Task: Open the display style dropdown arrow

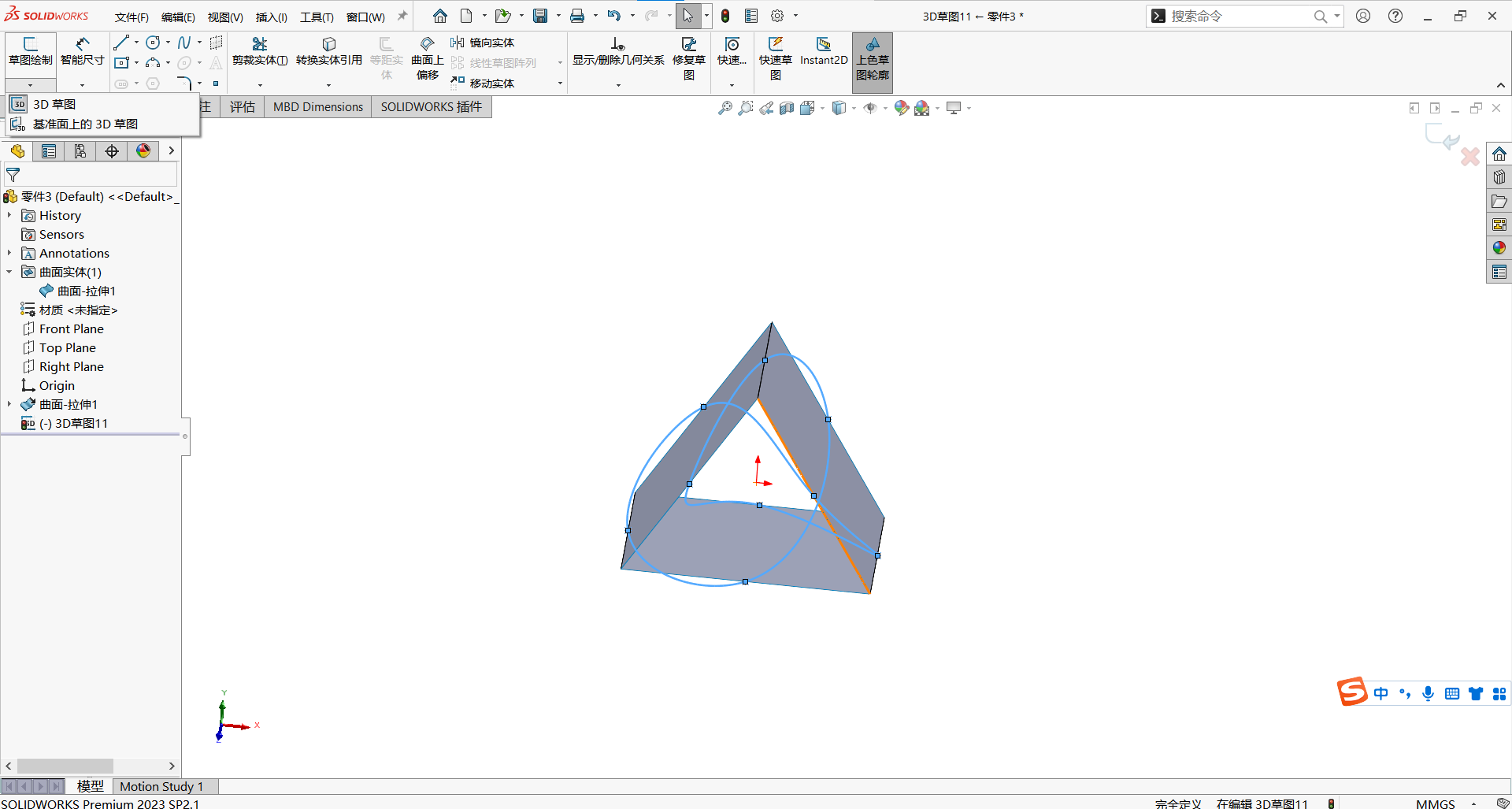Action: (853, 108)
